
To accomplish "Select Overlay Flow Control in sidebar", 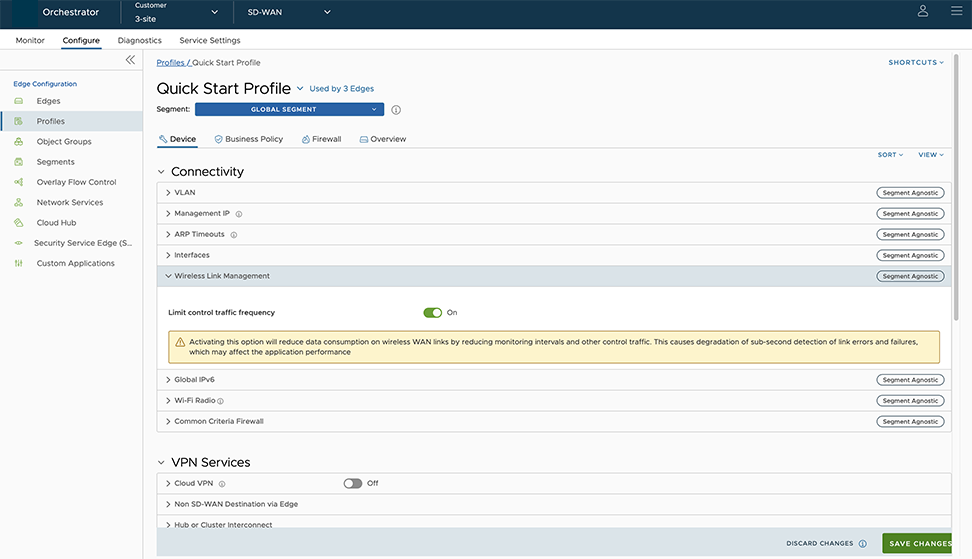I will pos(76,182).
